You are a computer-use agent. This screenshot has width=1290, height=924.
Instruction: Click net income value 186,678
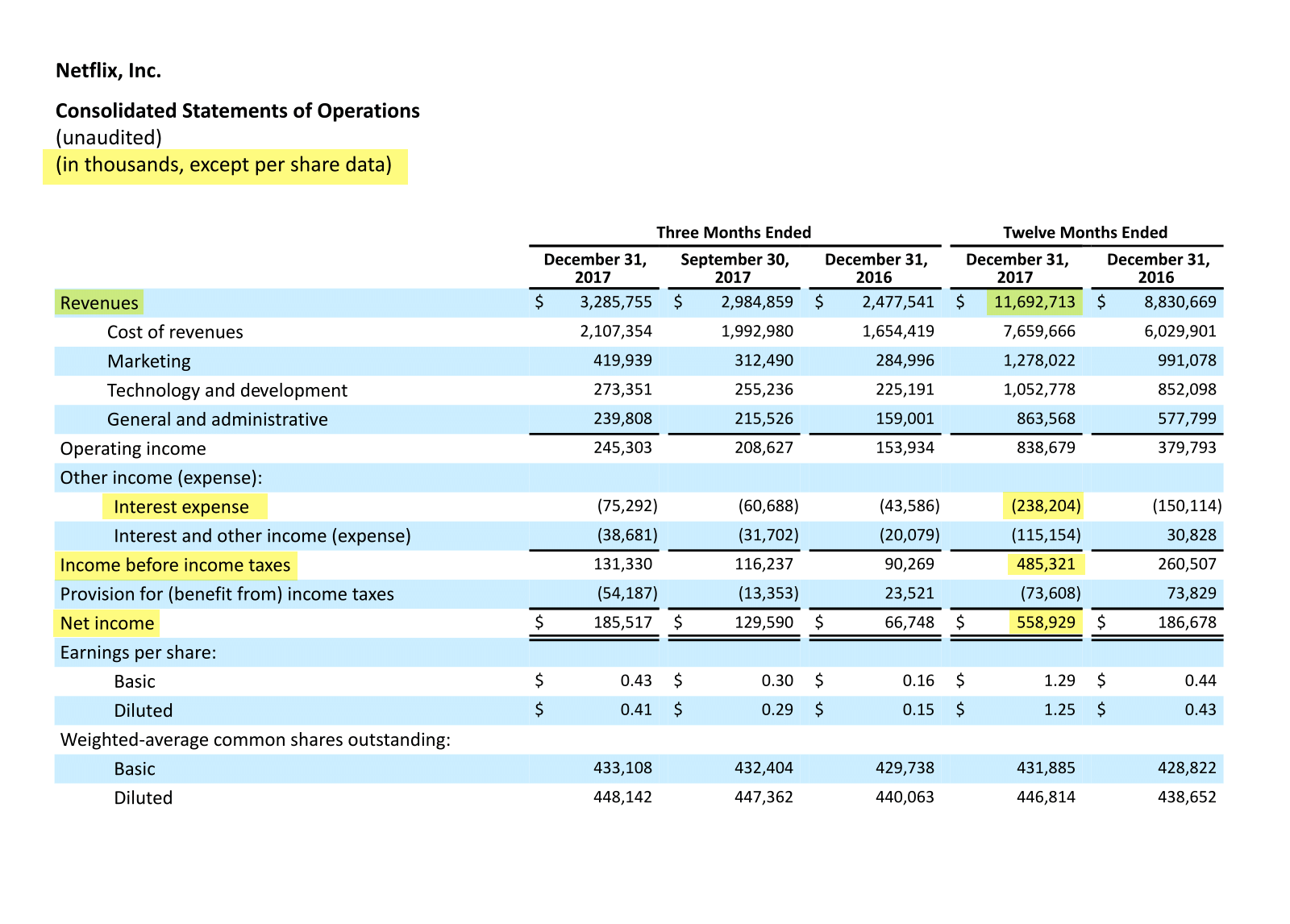[1188, 622]
